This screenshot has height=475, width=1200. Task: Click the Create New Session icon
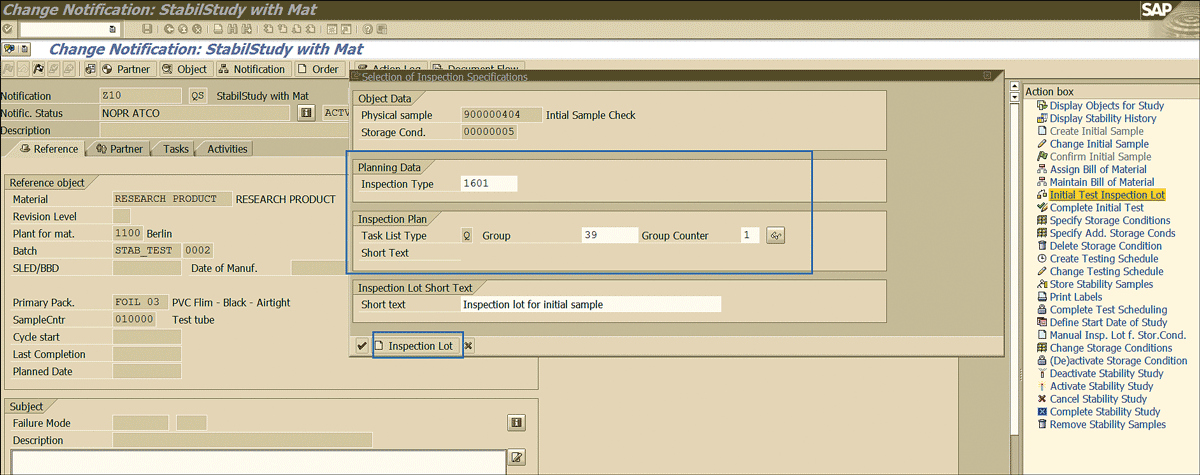click(331, 29)
